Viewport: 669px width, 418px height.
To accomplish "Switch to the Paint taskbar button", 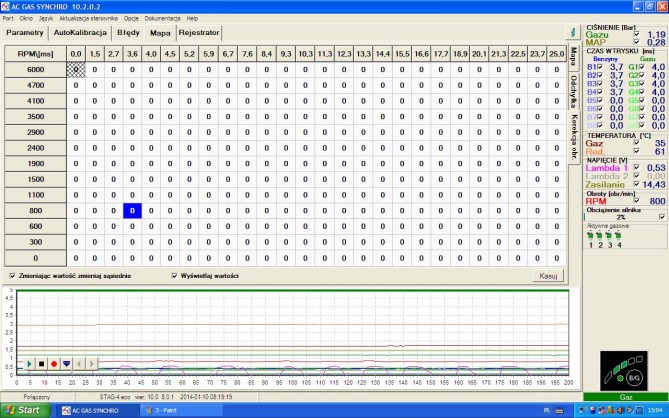I will coord(182,410).
